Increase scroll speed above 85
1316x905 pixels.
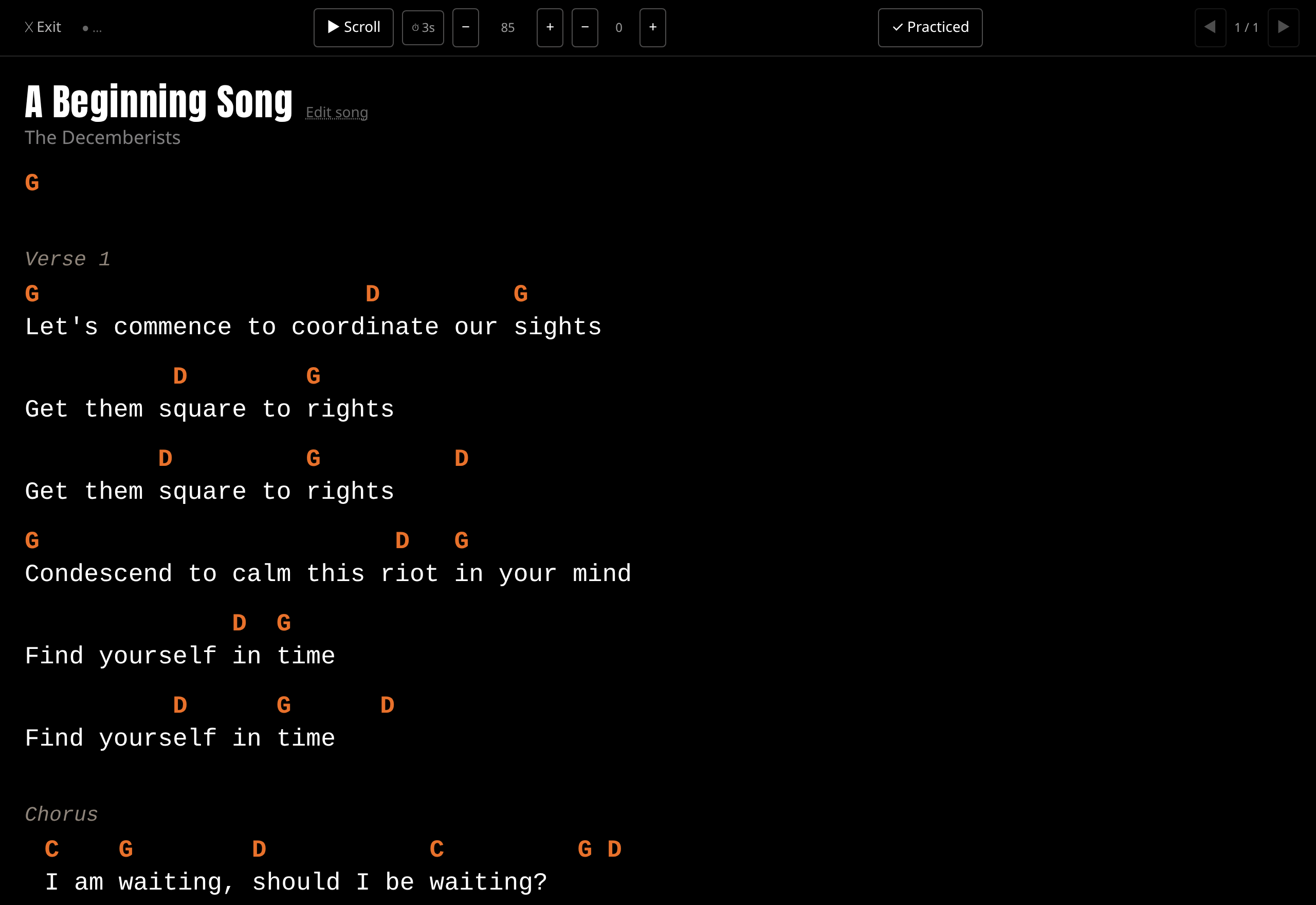coord(550,27)
